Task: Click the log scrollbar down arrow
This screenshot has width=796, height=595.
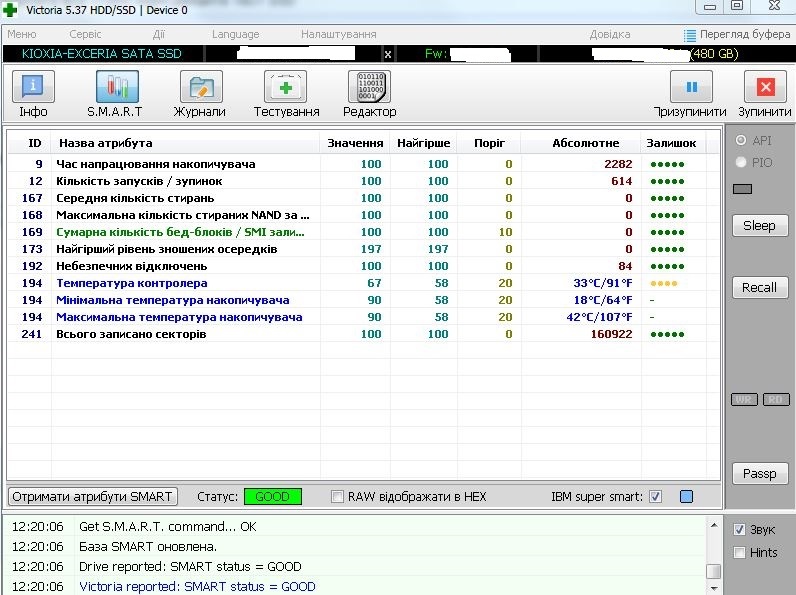Action: coord(714,588)
